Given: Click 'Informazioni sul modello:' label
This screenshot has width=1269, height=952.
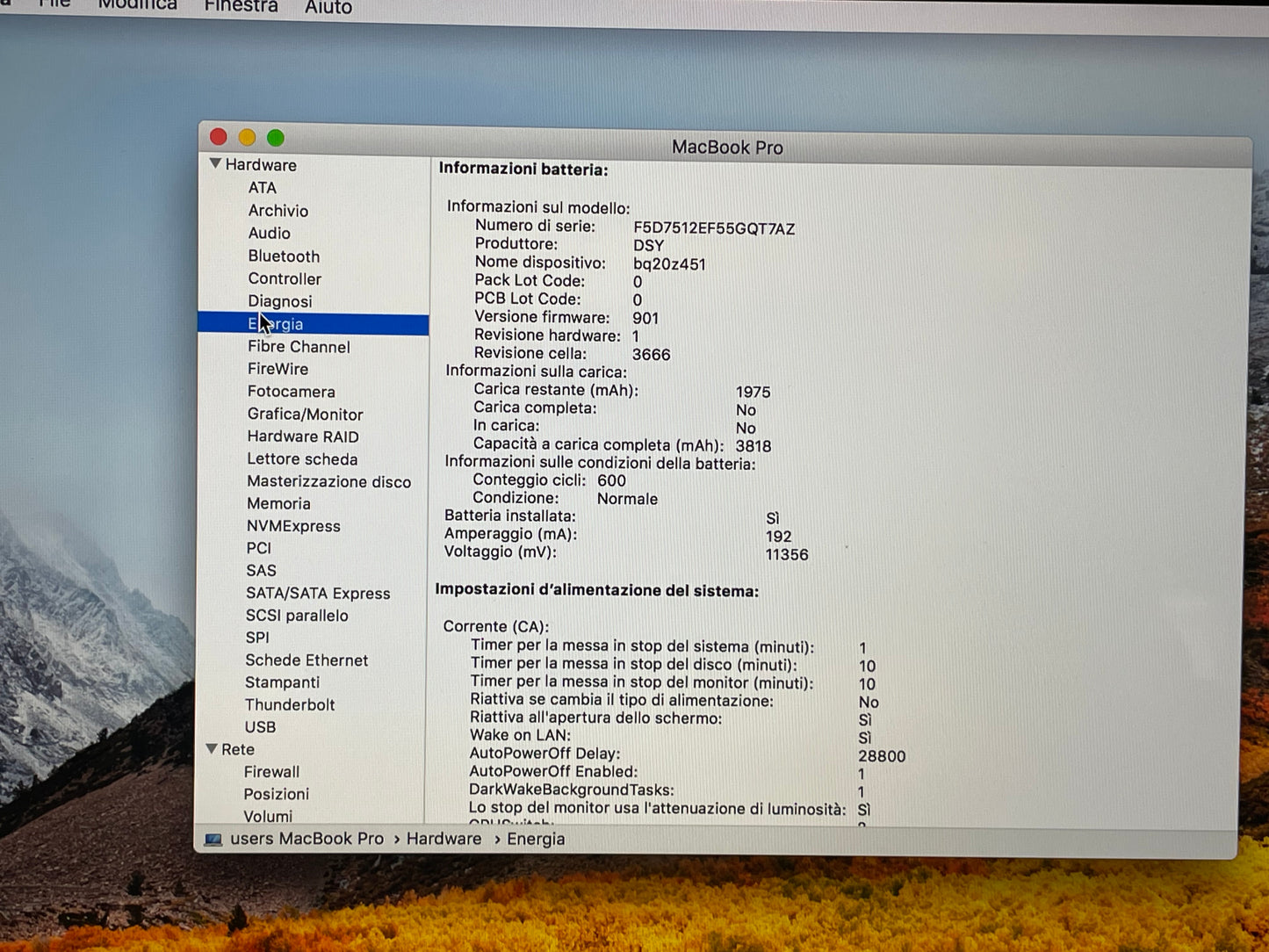Looking at the screenshot, I should [x=538, y=208].
